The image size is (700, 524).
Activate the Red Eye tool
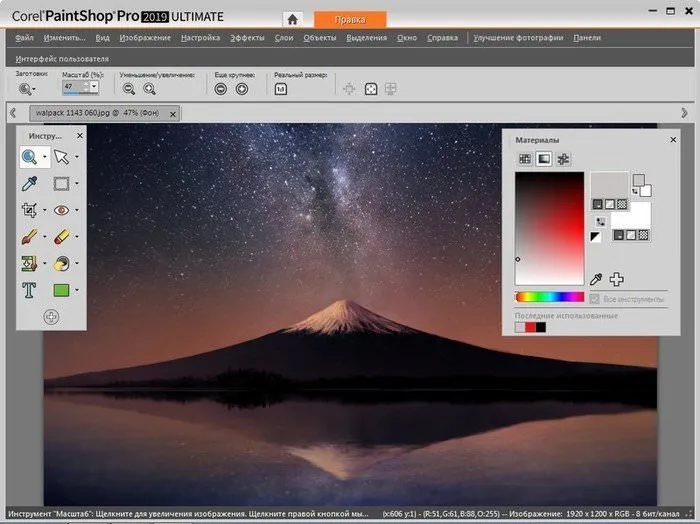click(61, 211)
